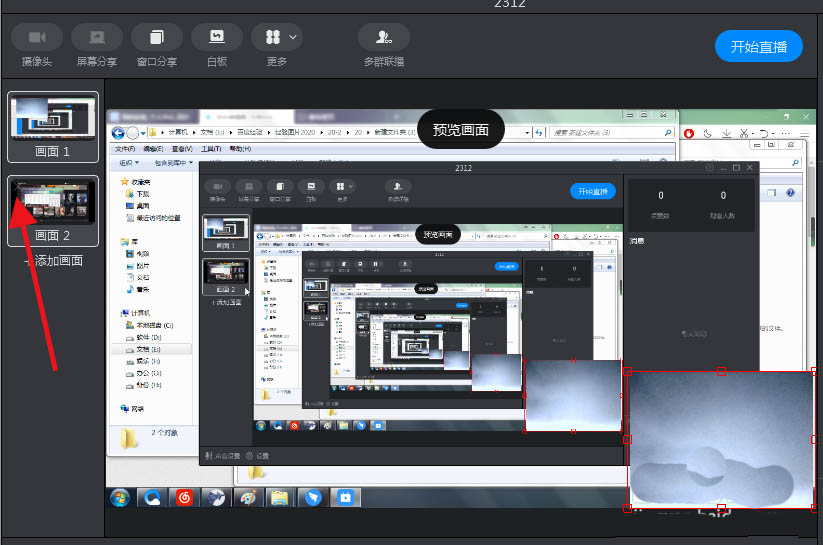The height and width of the screenshot is (545, 823).
Task: Select 本地磁盘 (C:) in largest Explorer sidebar
Action: [x=150, y=326]
